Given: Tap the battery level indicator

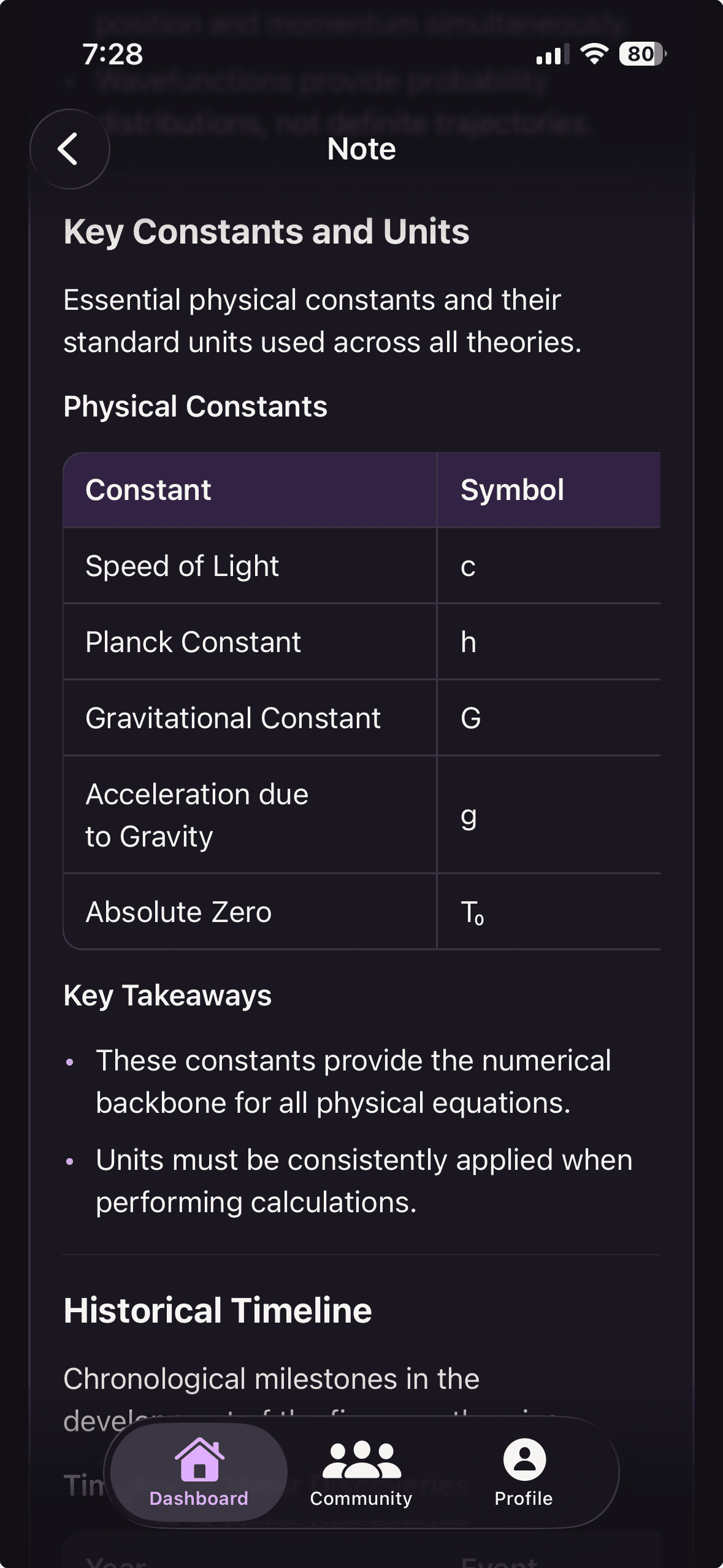Looking at the screenshot, I should [642, 54].
